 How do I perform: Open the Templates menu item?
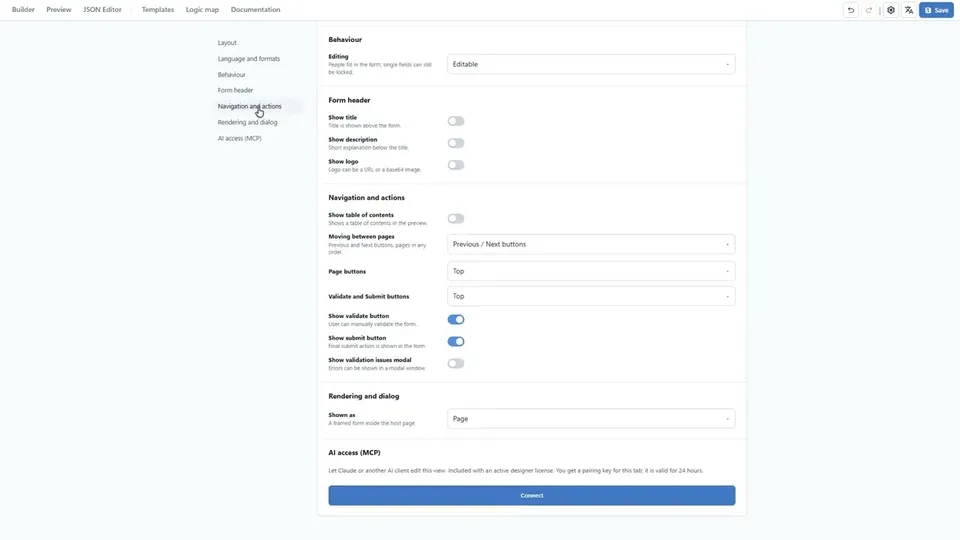(x=158, y=10)
